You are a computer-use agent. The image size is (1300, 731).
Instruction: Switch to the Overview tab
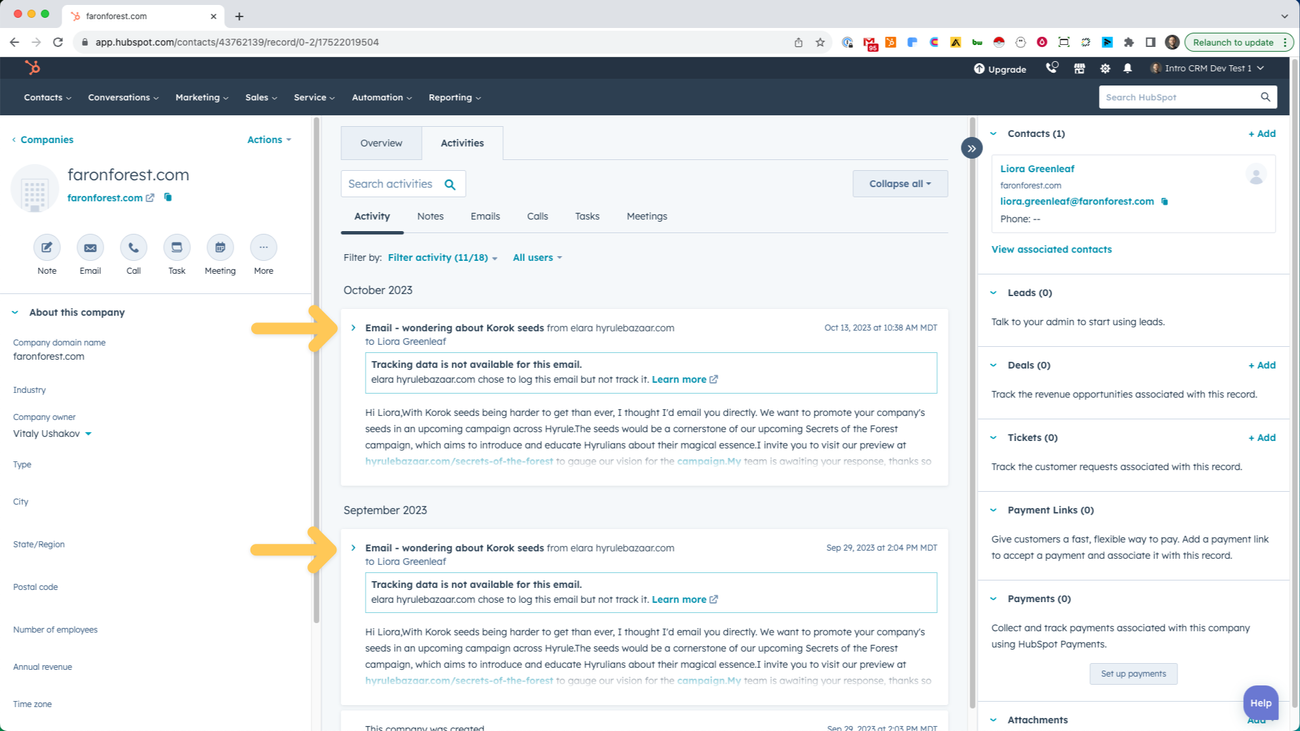click(381, 143)
